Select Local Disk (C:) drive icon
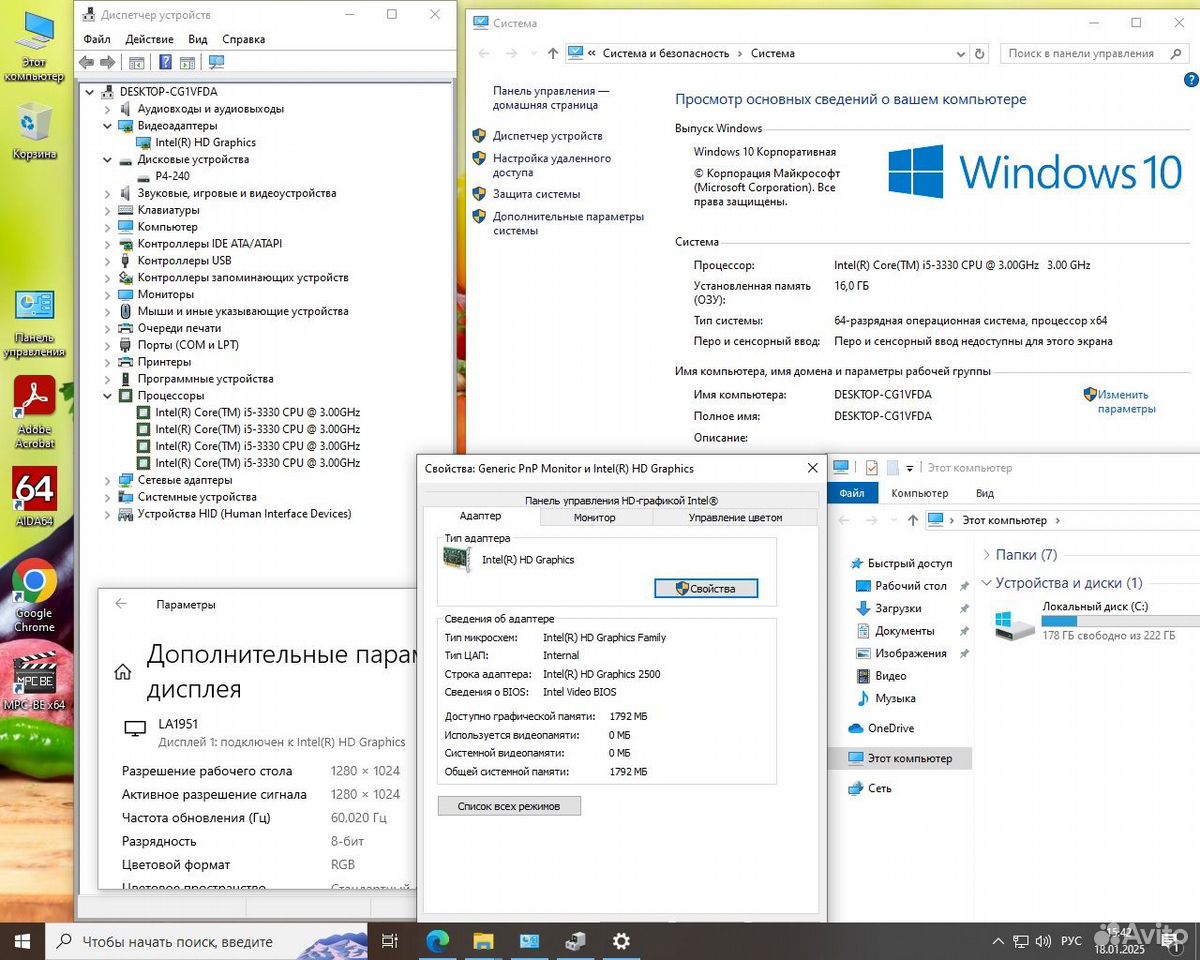Viewport: 1200px width, 960px height. [1015, 625]
